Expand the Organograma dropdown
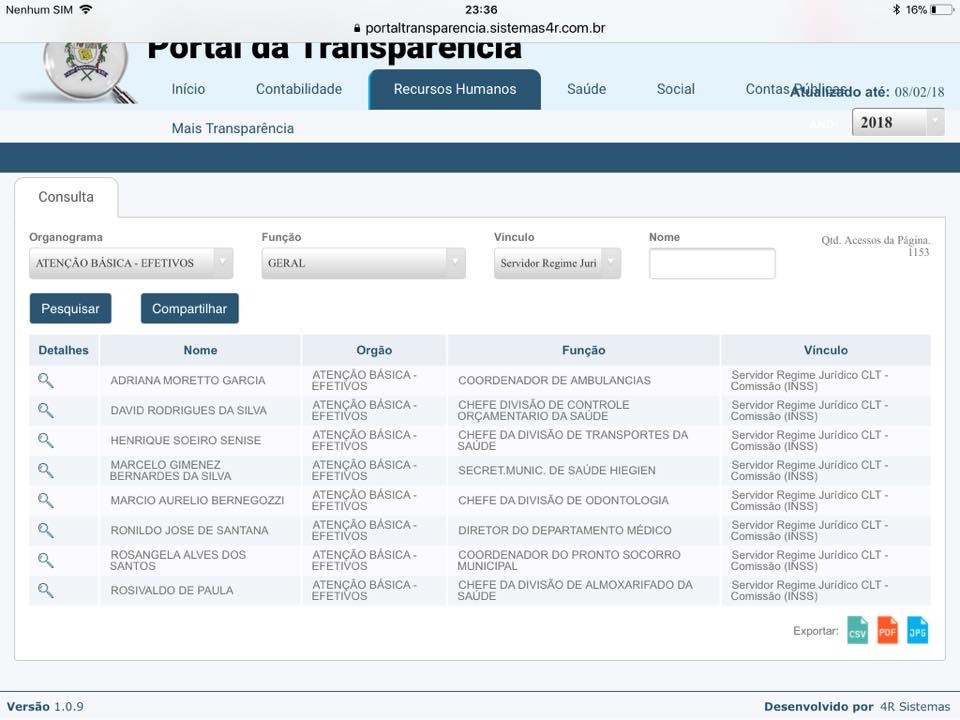 (x=131, y=263)
